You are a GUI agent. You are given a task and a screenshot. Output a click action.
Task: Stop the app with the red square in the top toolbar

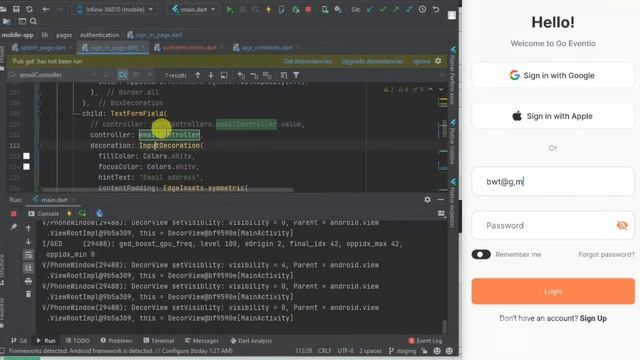309,9
